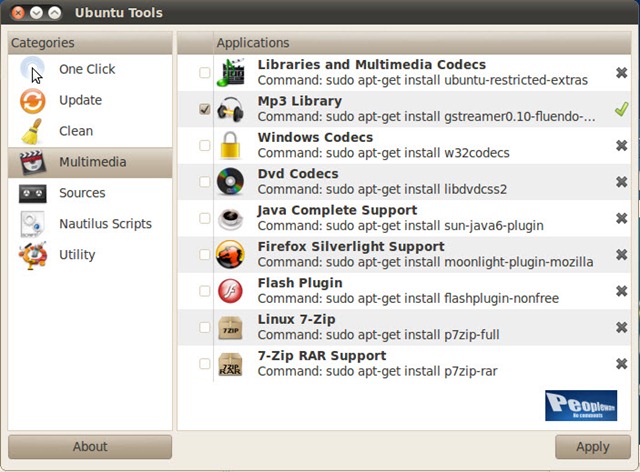Click the Multimedia clapperboard icon in Categories

pos(32,162)
